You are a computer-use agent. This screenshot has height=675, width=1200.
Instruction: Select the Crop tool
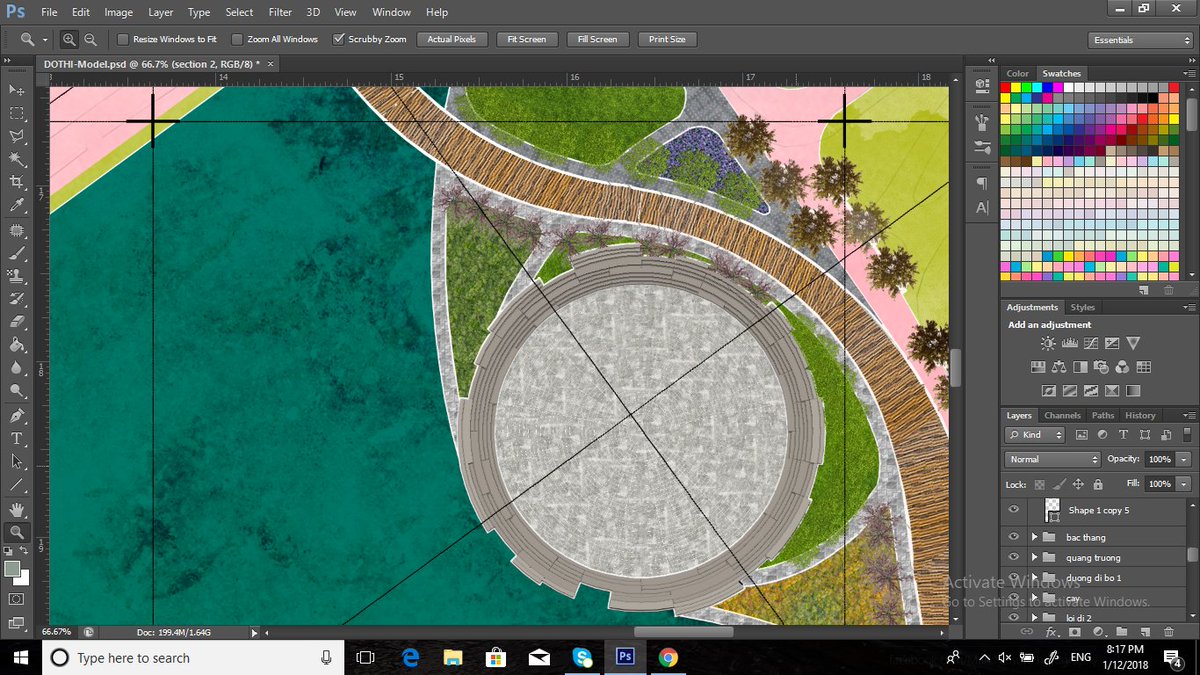17,181
